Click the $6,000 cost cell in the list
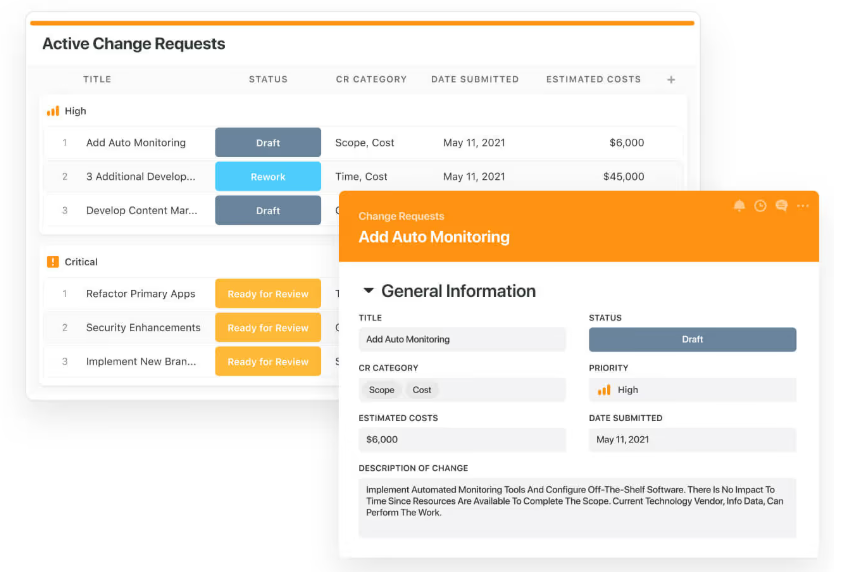 626,142
